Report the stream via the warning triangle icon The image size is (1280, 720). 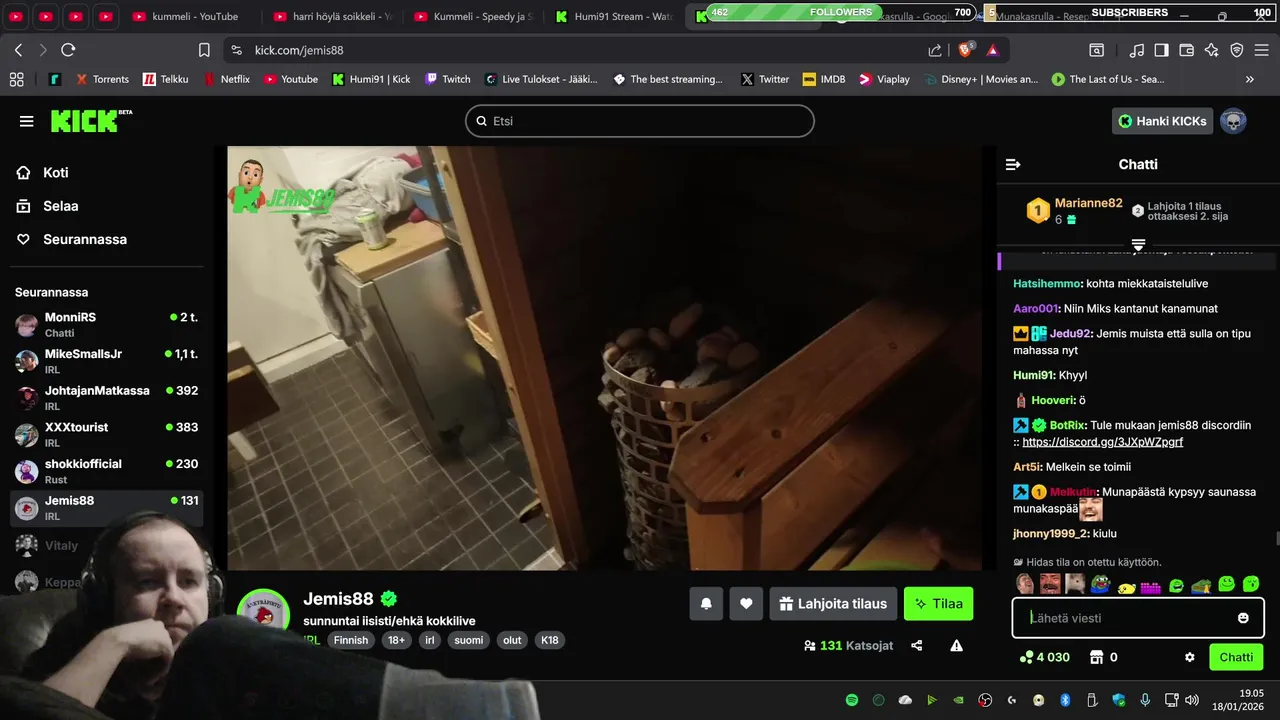[956, 646]
